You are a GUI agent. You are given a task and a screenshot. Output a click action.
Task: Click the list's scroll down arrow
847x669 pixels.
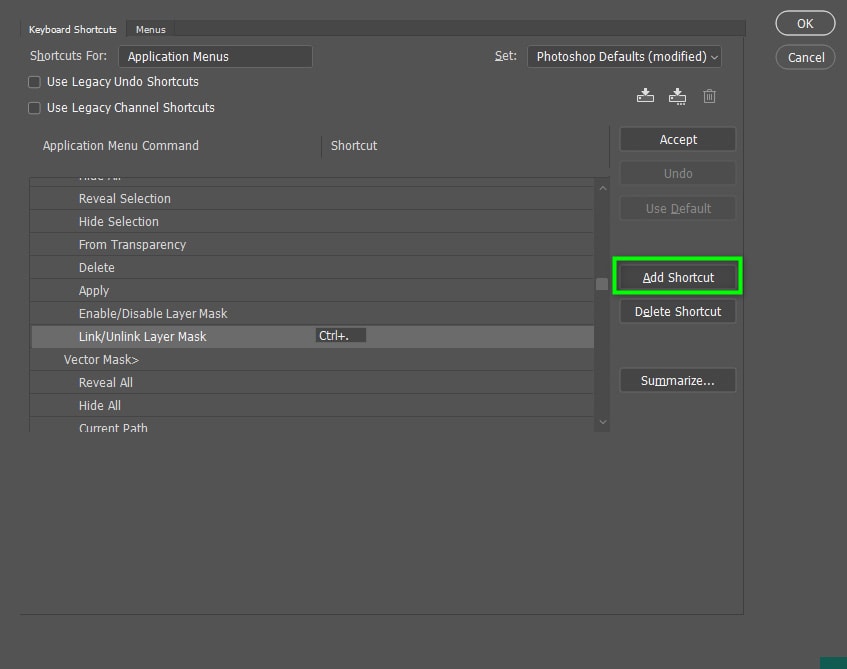602,422
